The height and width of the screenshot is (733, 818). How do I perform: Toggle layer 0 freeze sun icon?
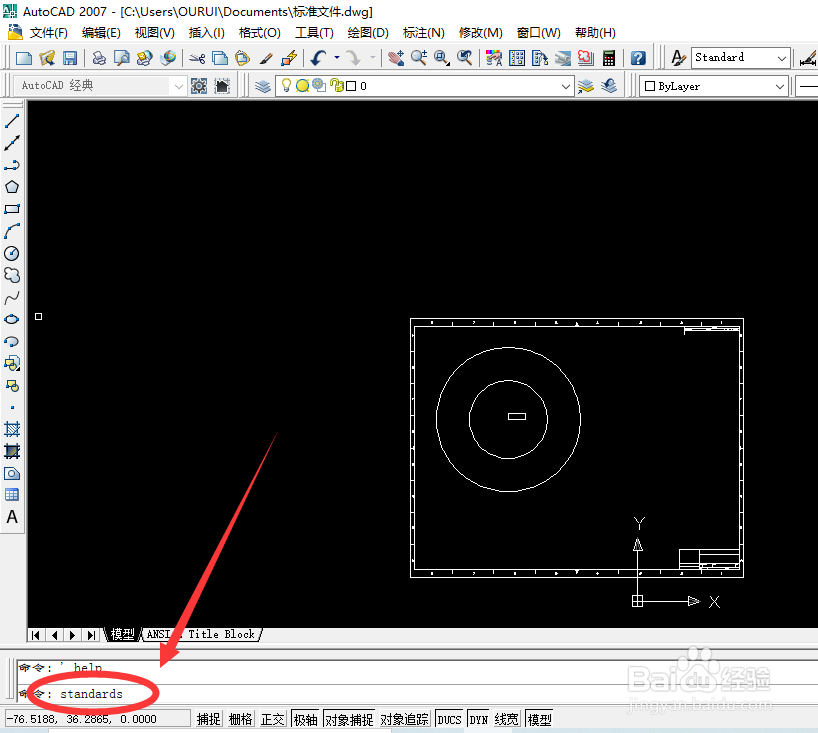(x=302, y=86)
